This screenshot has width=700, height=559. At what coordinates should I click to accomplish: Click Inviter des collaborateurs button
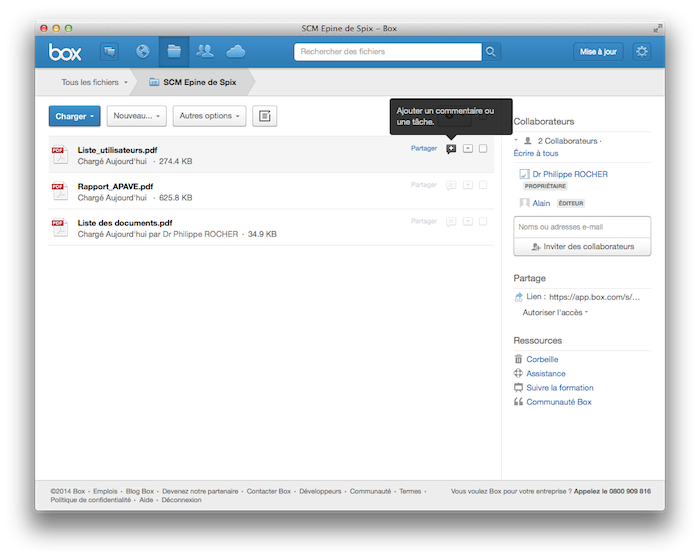click(x=582, y=246)
